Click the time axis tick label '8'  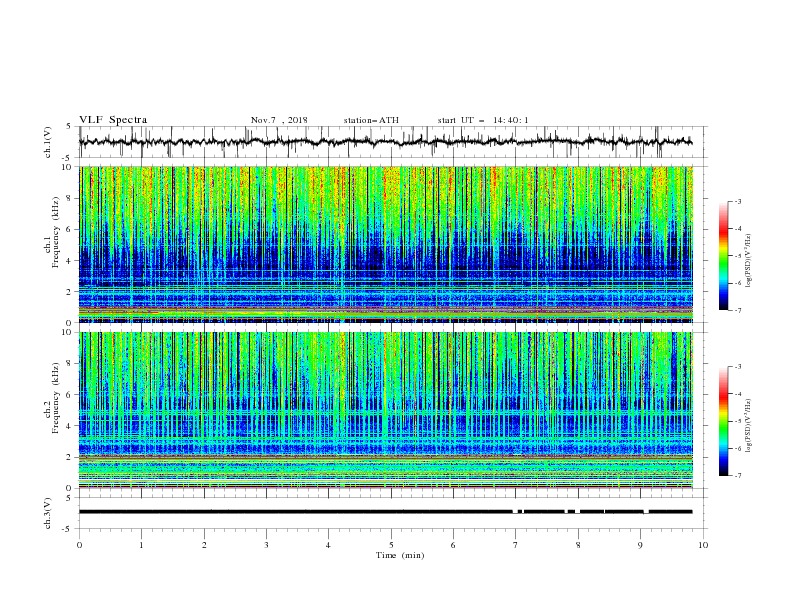coord(578,545)
